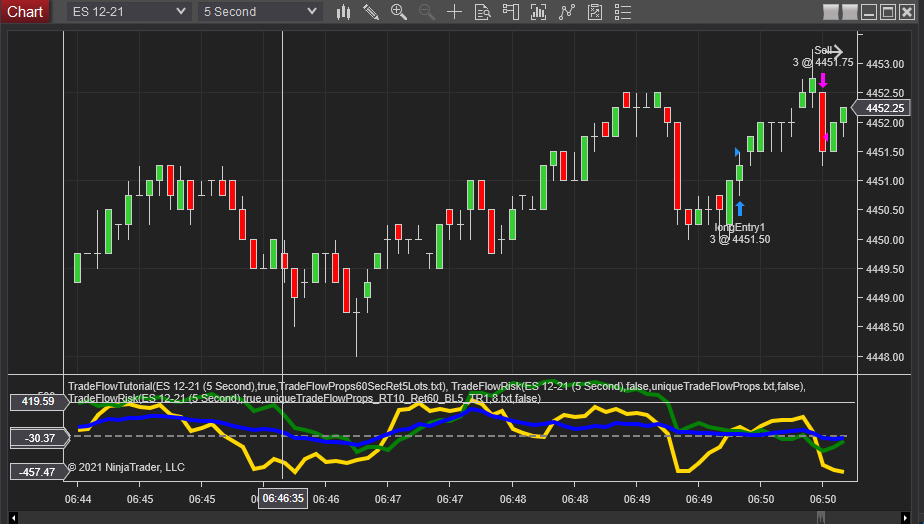
Task: Select the "3 @ 4451.50" fill label
Action: coord(740,239)
